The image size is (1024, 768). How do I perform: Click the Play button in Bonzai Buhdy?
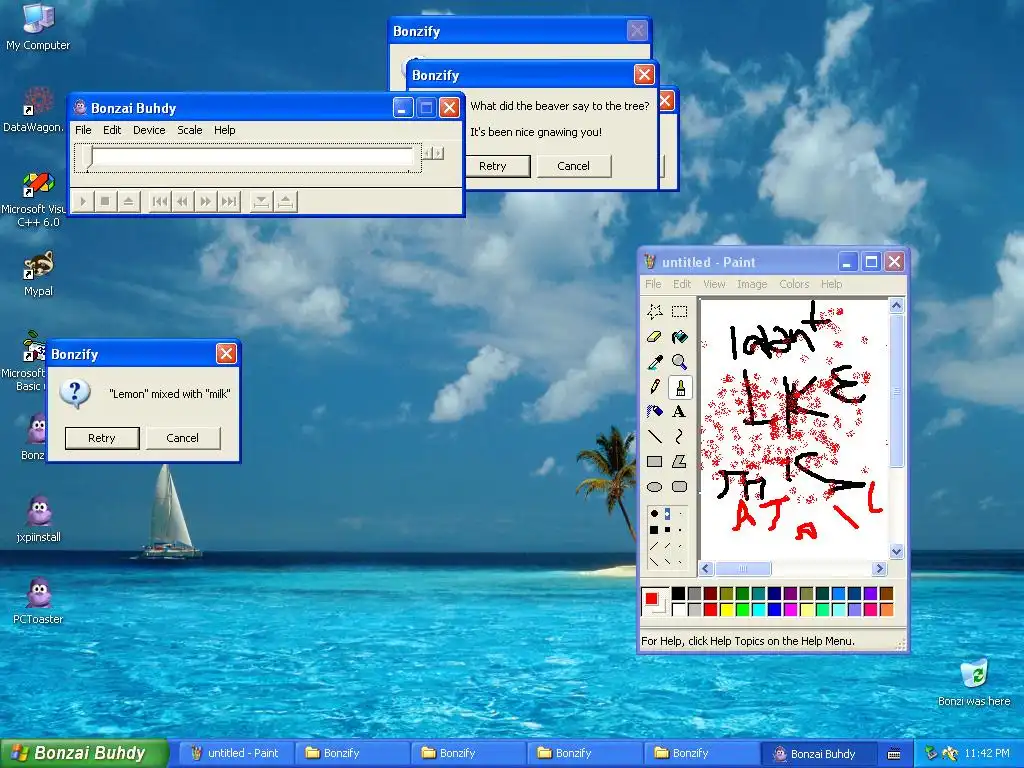(82, 201)
